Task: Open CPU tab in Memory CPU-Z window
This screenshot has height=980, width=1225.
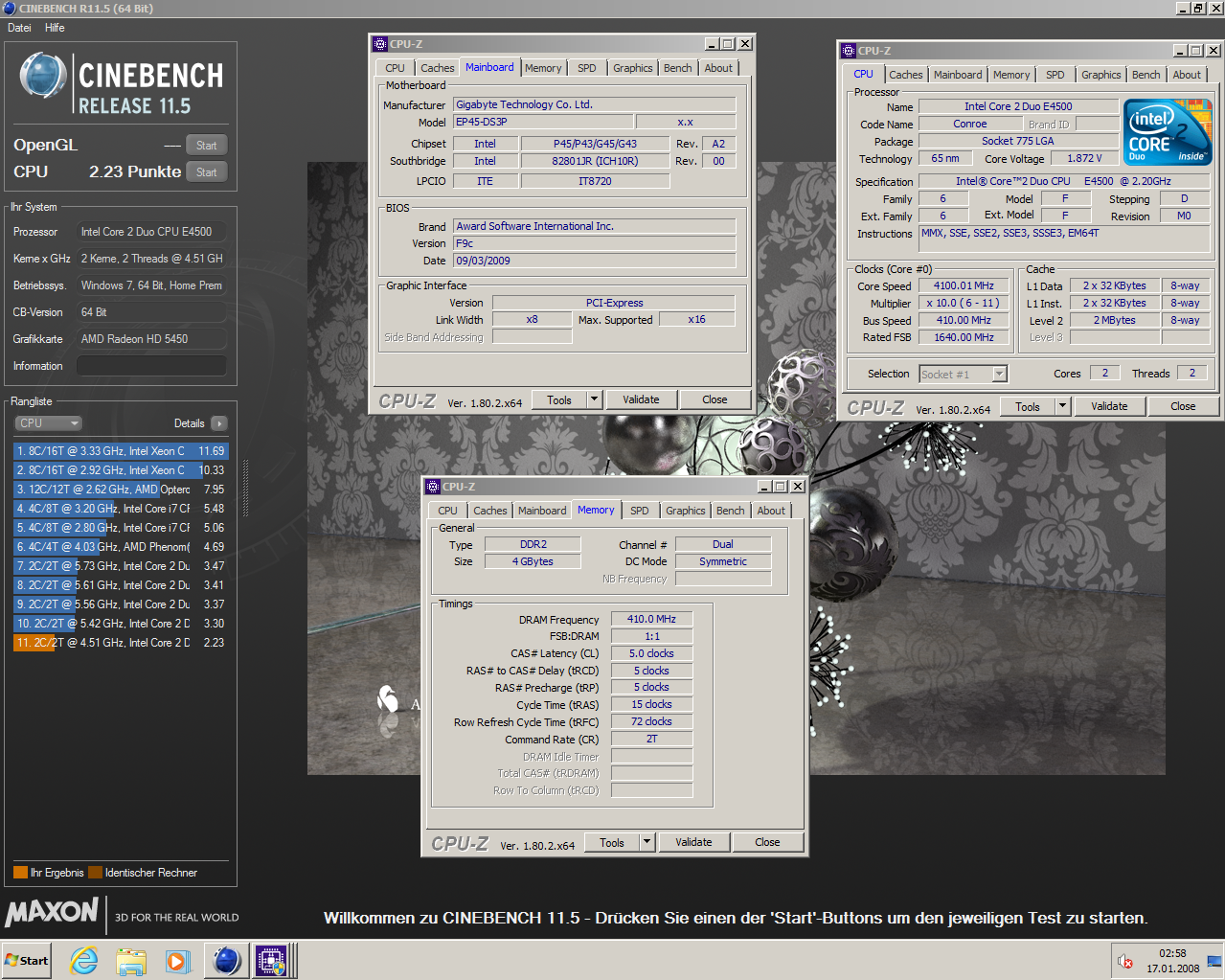Action: [448, 511]
